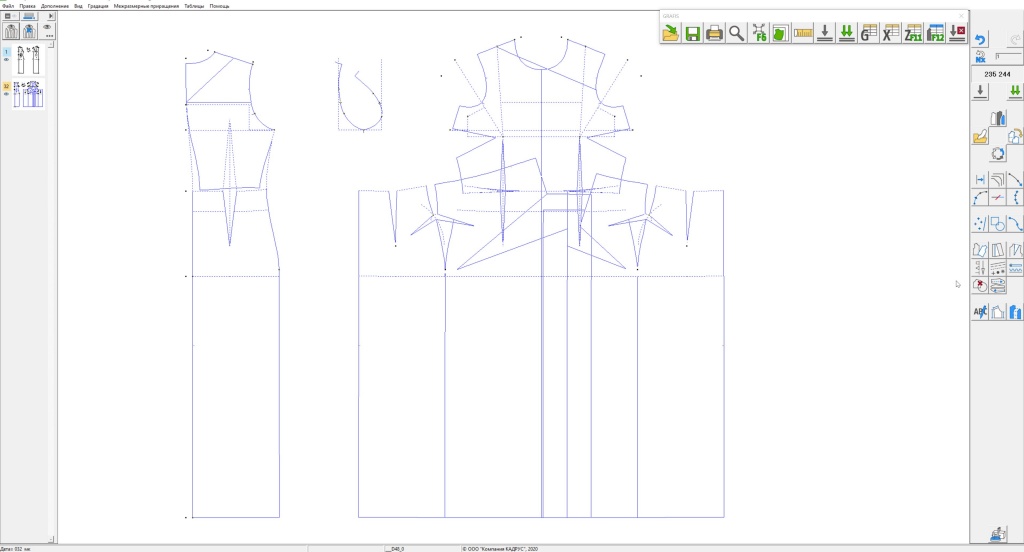Click the Z F11 table icon

(x=913, y=33)
